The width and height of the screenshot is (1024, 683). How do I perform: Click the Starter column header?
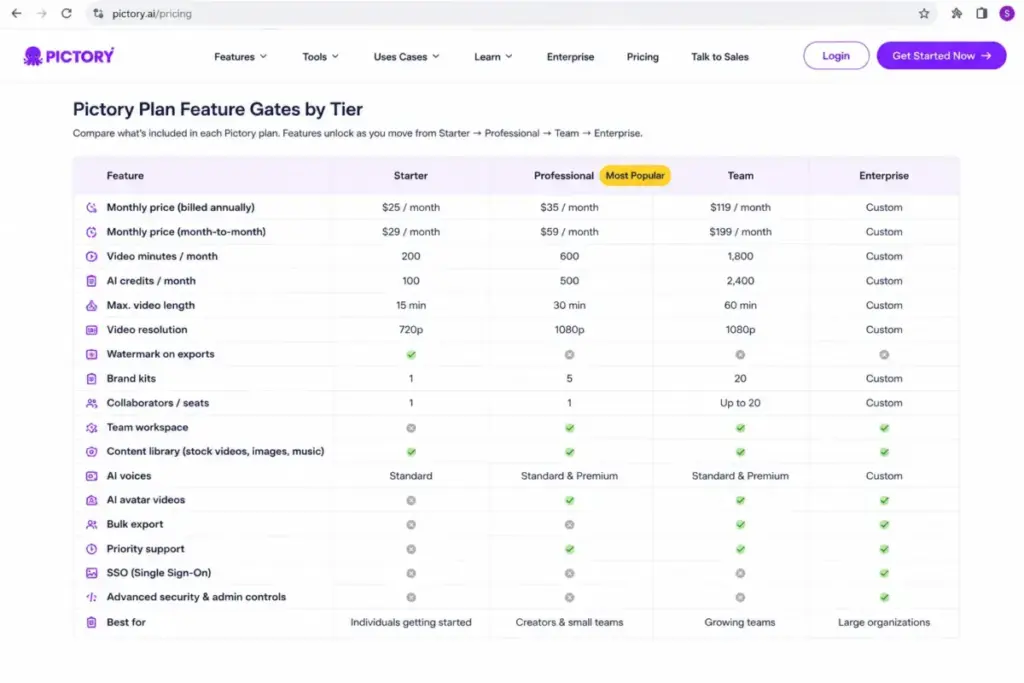click(411, 176)
